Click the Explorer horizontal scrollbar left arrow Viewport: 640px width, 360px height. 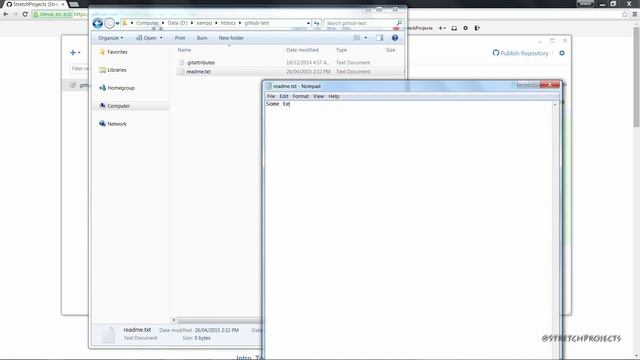[x=174, y=320]
